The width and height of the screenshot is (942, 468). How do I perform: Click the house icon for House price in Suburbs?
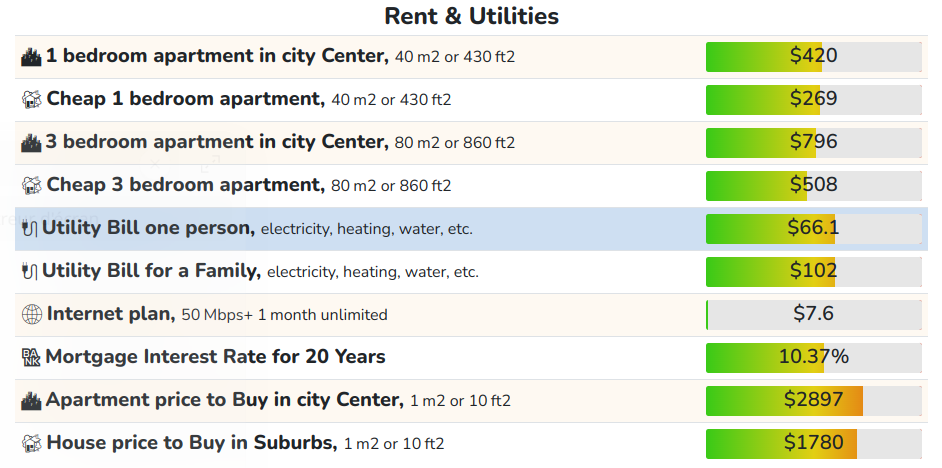32,443
